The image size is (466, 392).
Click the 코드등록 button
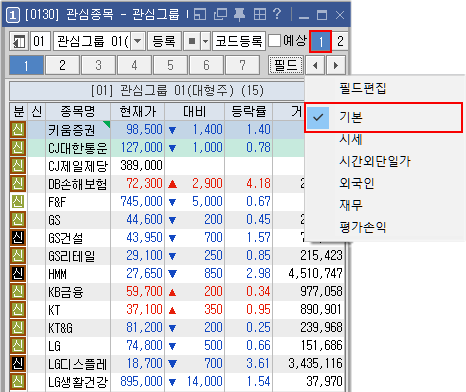(x=239, y=41)
